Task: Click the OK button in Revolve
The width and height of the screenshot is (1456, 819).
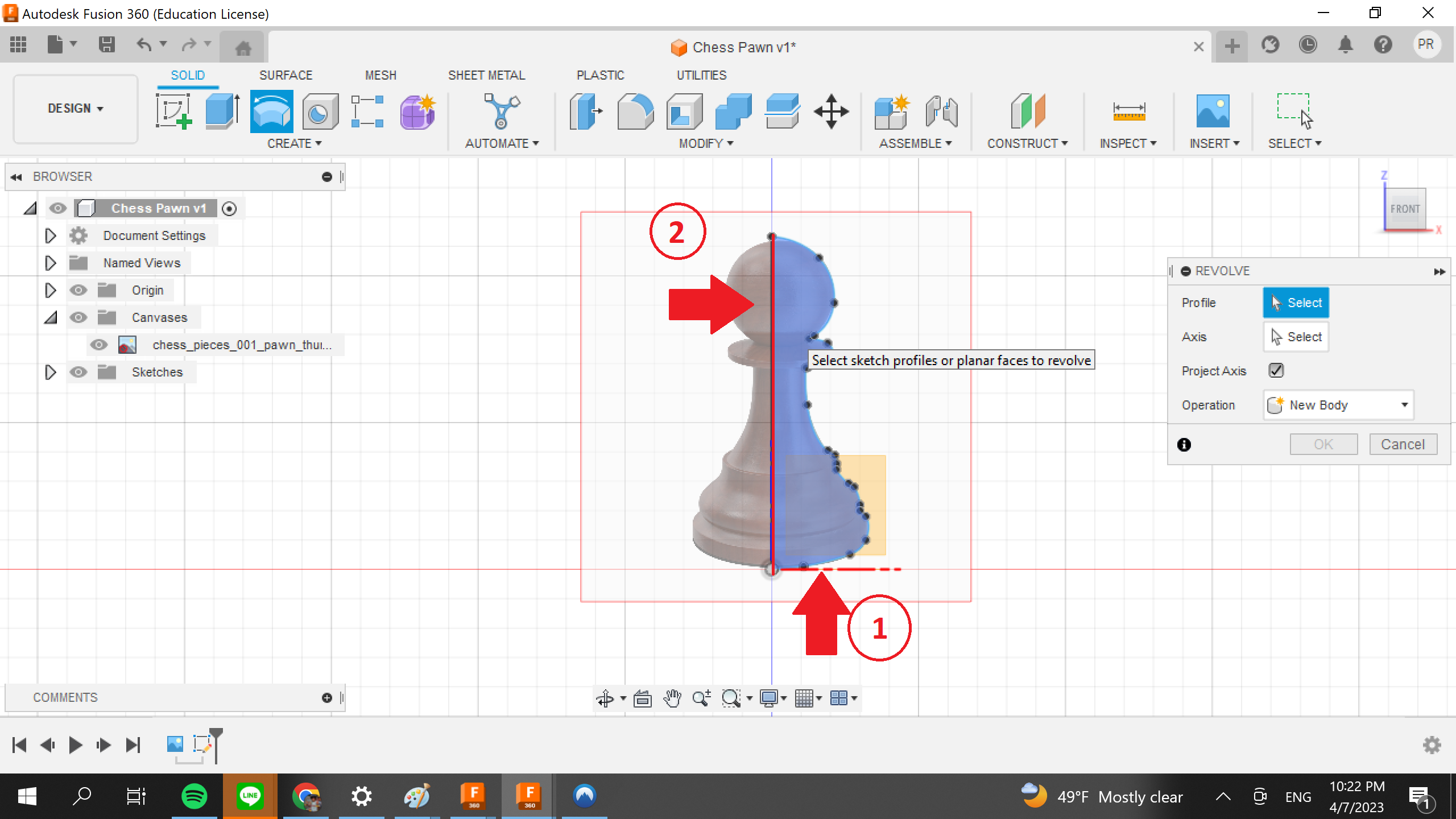Action: (1322, 444)
